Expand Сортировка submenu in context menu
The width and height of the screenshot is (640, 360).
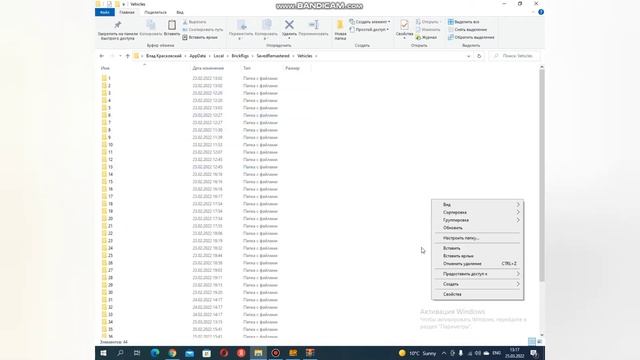(x=478, y=212)
